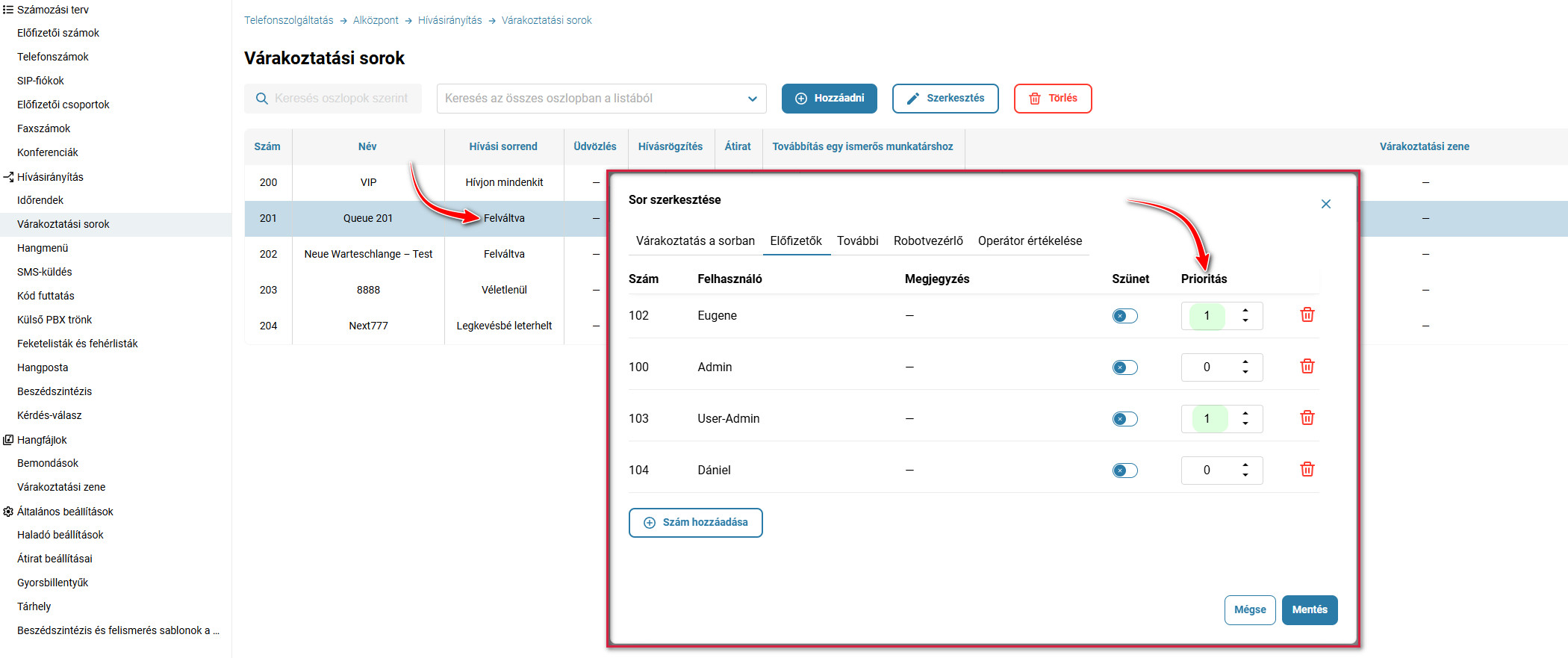Save changes with Mentés button

(x=1310, y=610)
